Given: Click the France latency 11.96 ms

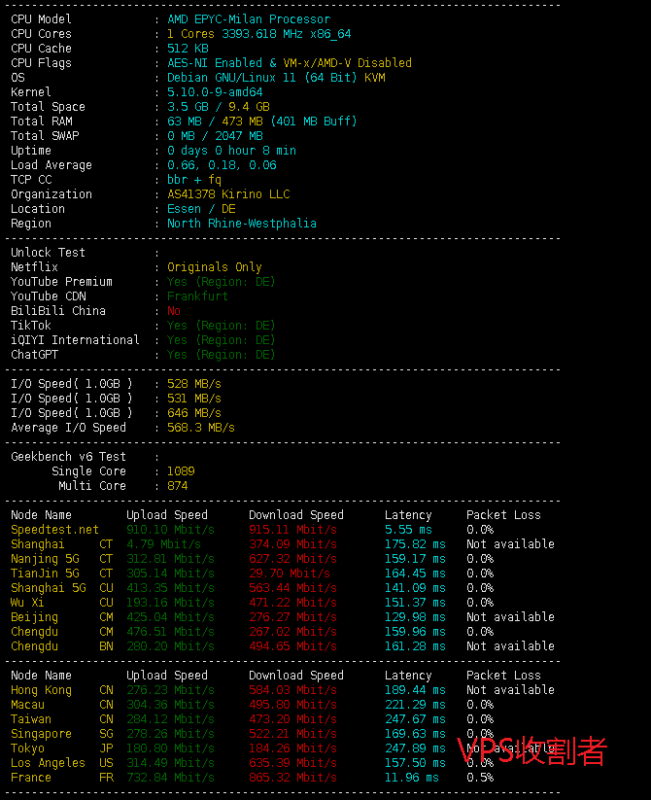Looking at the screenshot, I should 411,777.
